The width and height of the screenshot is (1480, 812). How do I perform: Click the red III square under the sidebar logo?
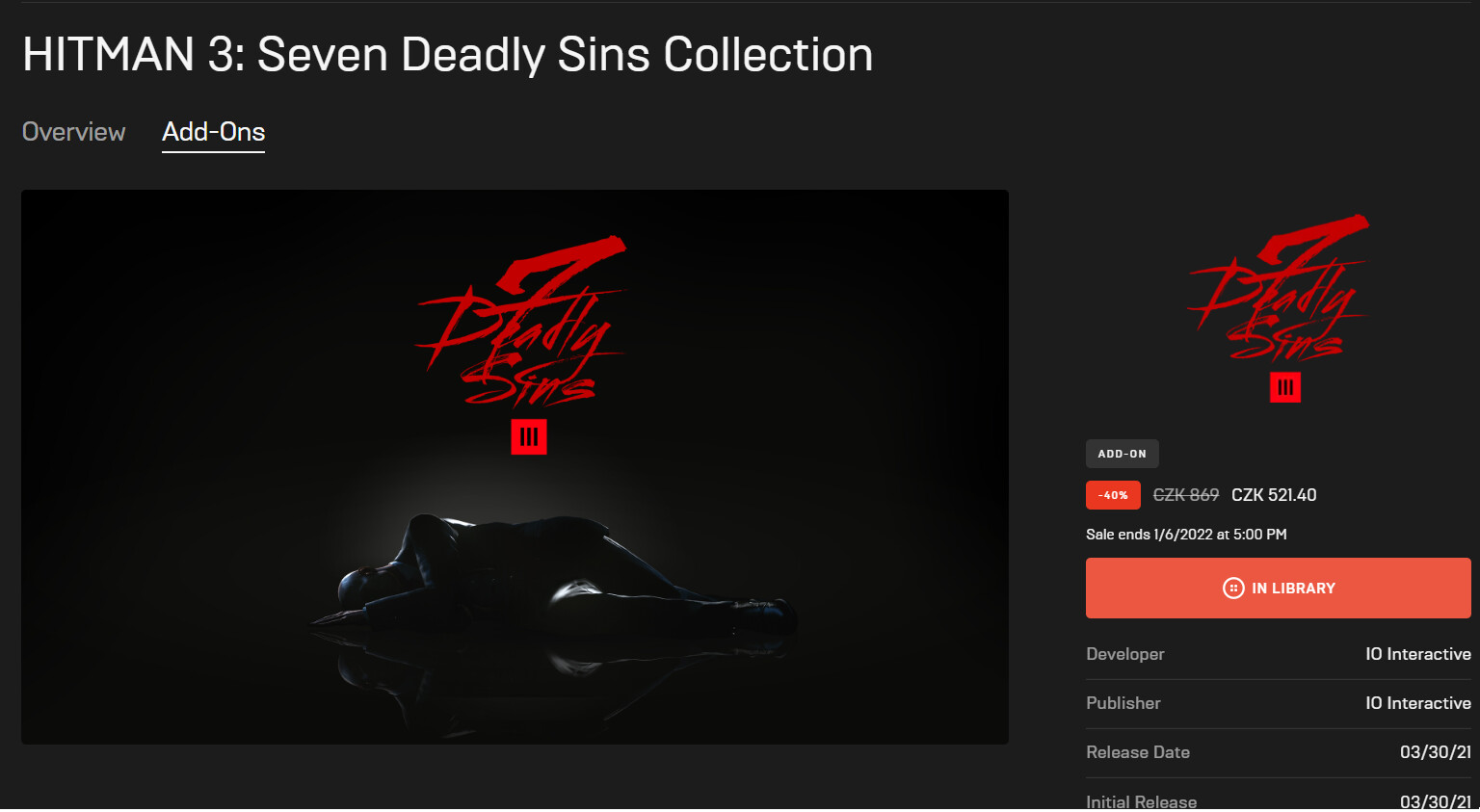pyautogui.click(x=1285, y=387)
